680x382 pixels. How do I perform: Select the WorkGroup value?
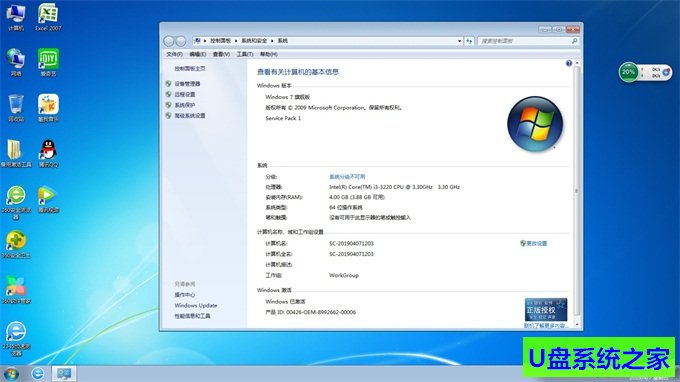coord(344,275)
